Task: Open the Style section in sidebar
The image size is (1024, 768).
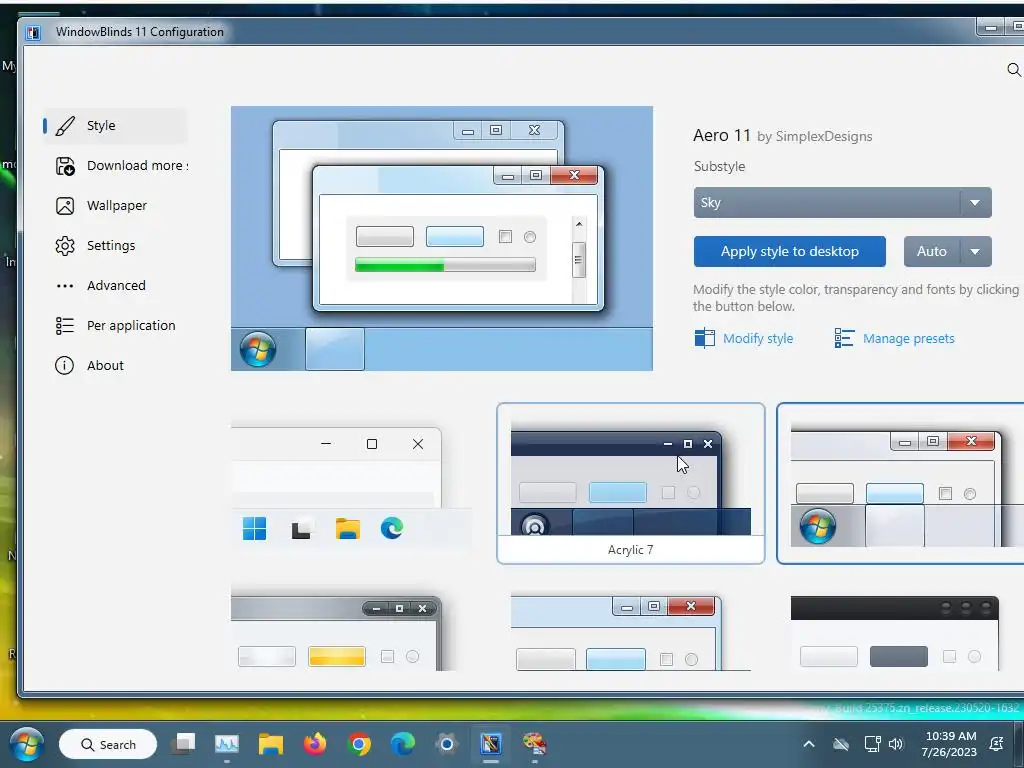Action: click(x=116, y=125)
